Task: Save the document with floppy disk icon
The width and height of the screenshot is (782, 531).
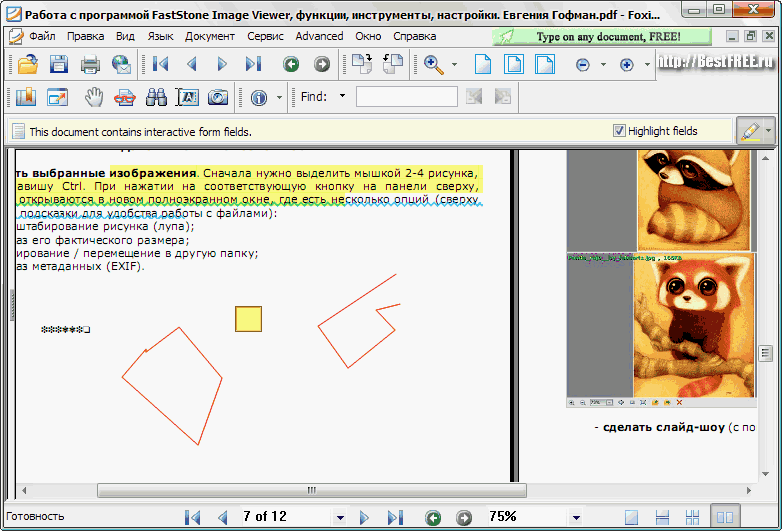Action: point(59,64)
